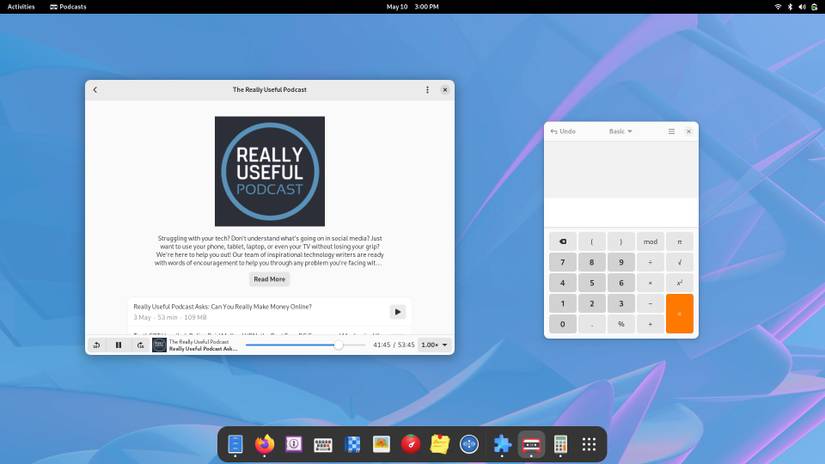The width and height of the screenshot is (825, 464).
Task: Open the blue phone-like app in dock
Action: (x=235, y=445)
